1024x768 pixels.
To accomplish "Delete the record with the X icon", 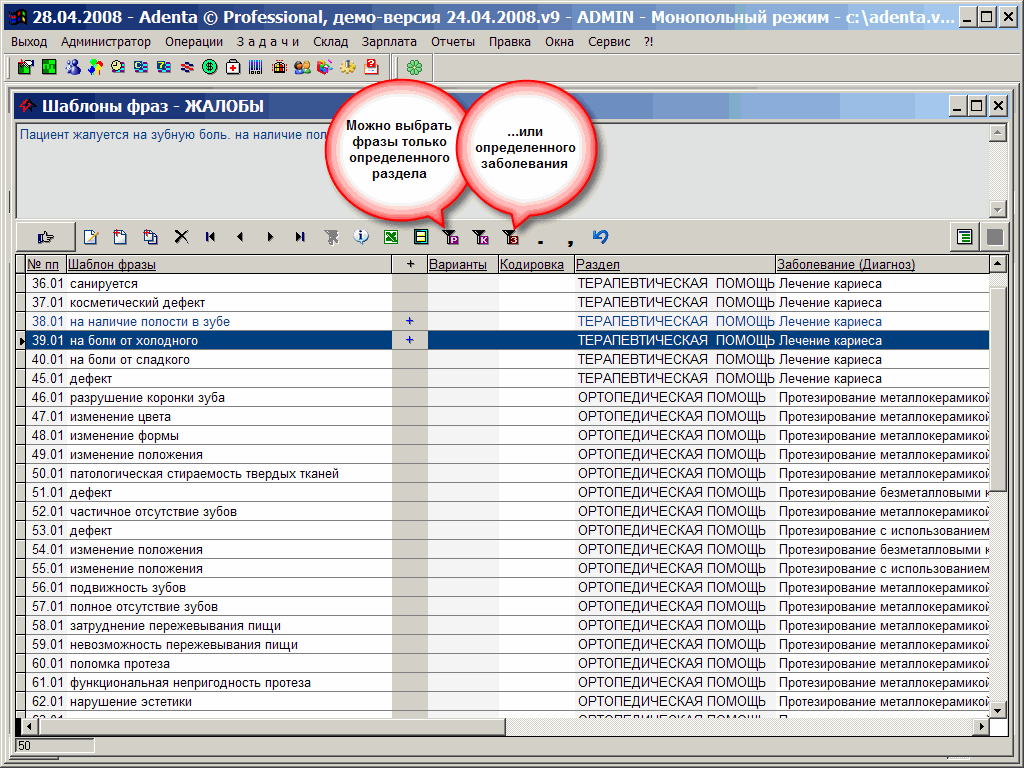I will pos(181,237).
